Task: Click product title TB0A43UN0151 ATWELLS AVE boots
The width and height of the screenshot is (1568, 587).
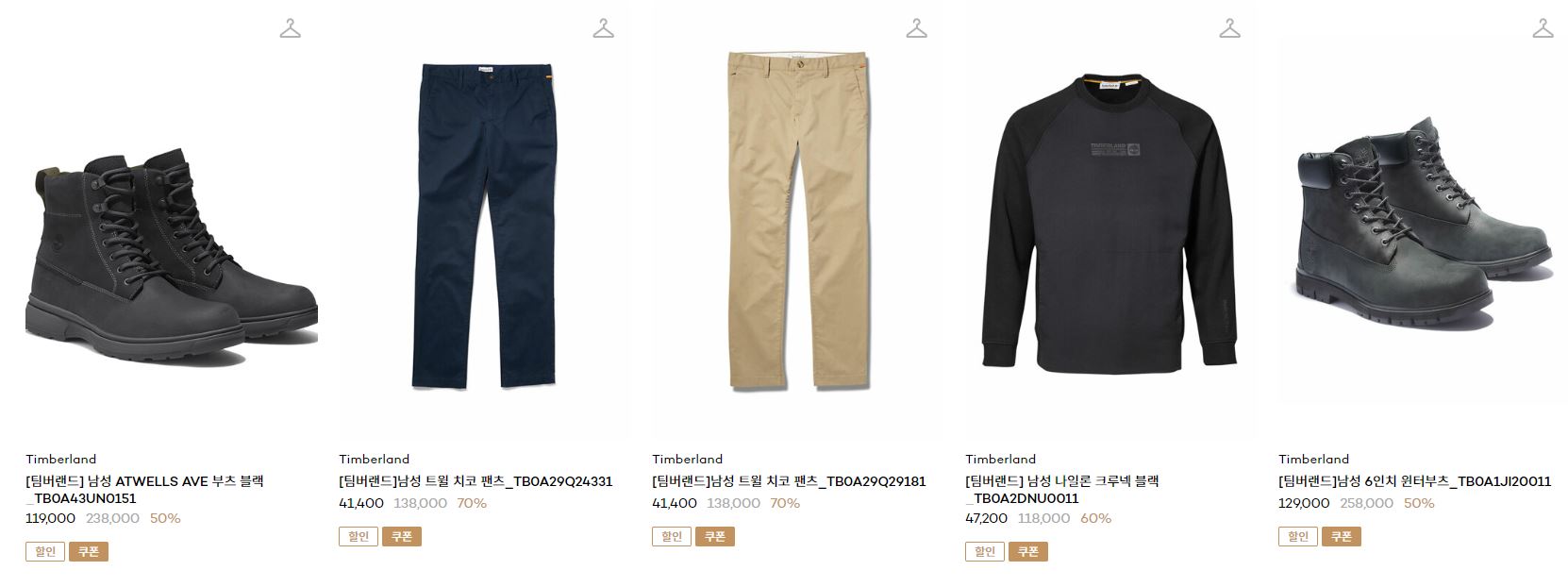Action: point(145,489)
